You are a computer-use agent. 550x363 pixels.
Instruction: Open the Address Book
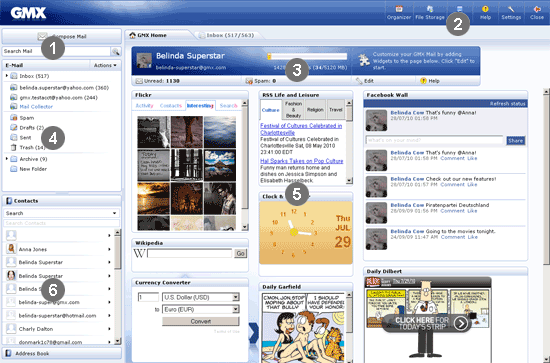(x=62, y=354)
